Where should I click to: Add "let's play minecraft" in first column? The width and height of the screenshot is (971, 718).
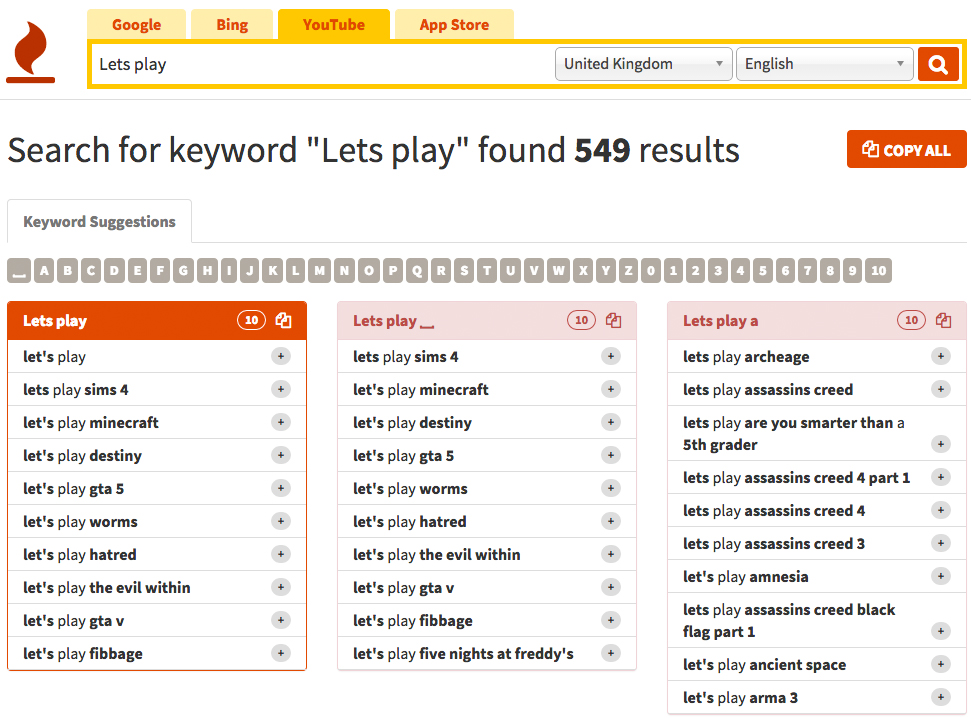(281, 422)
